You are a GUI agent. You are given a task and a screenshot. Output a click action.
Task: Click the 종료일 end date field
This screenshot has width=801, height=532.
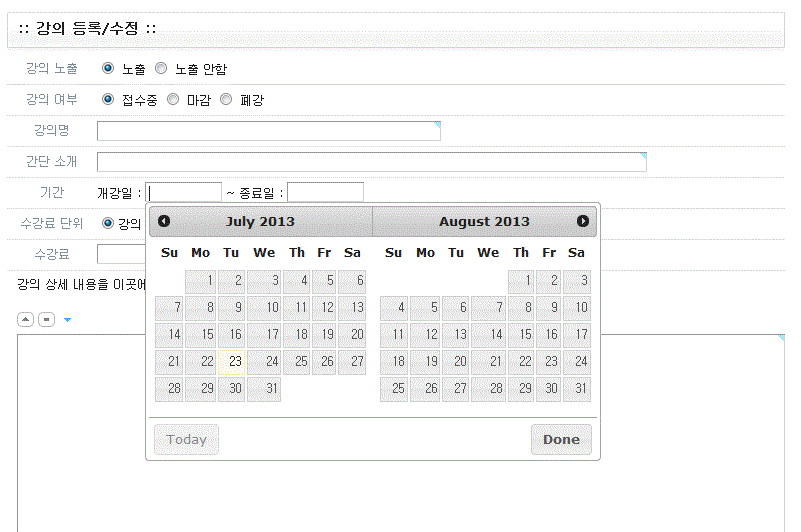[x=325, y=192]
